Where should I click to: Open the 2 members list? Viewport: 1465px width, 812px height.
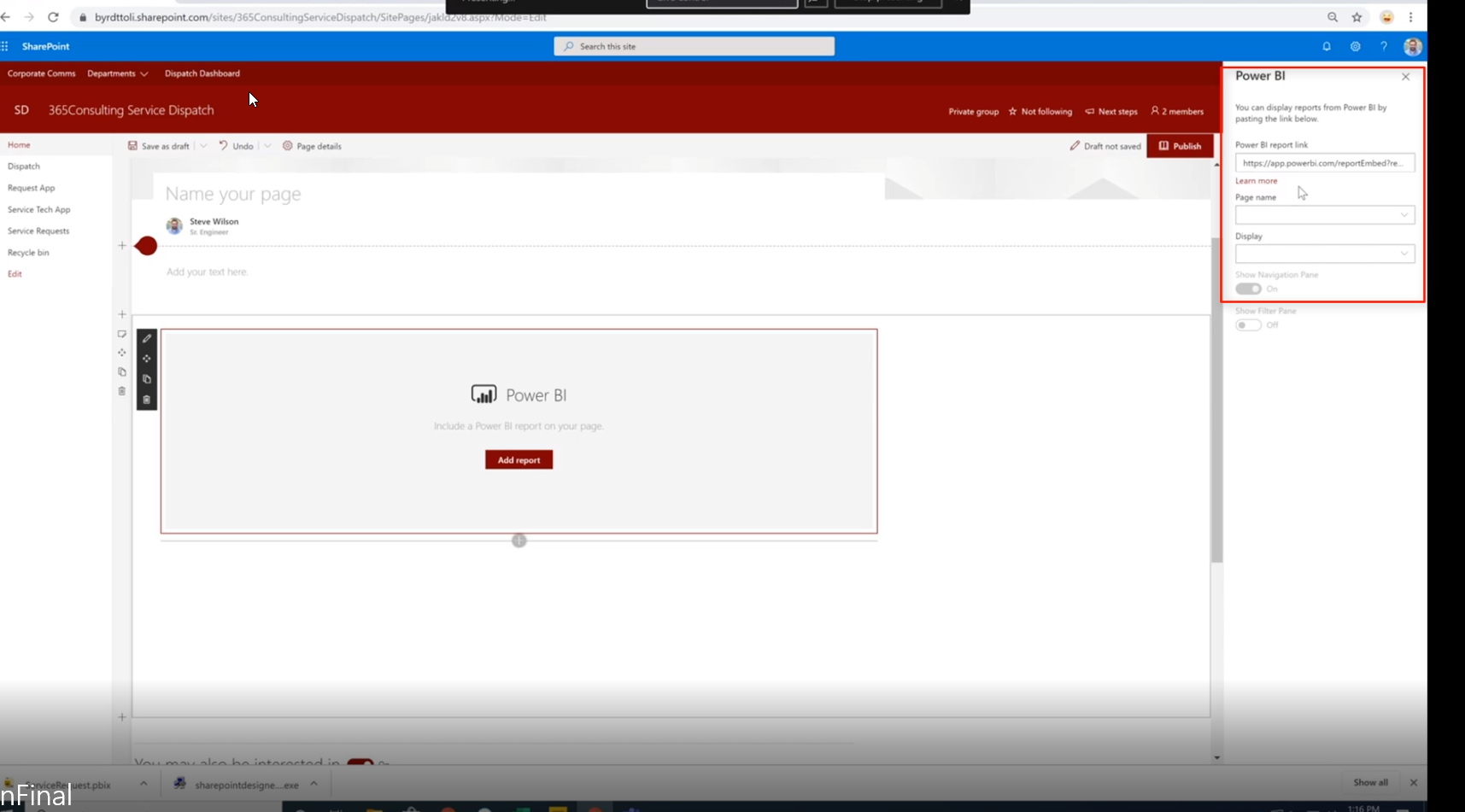[x=1177, y=111]
